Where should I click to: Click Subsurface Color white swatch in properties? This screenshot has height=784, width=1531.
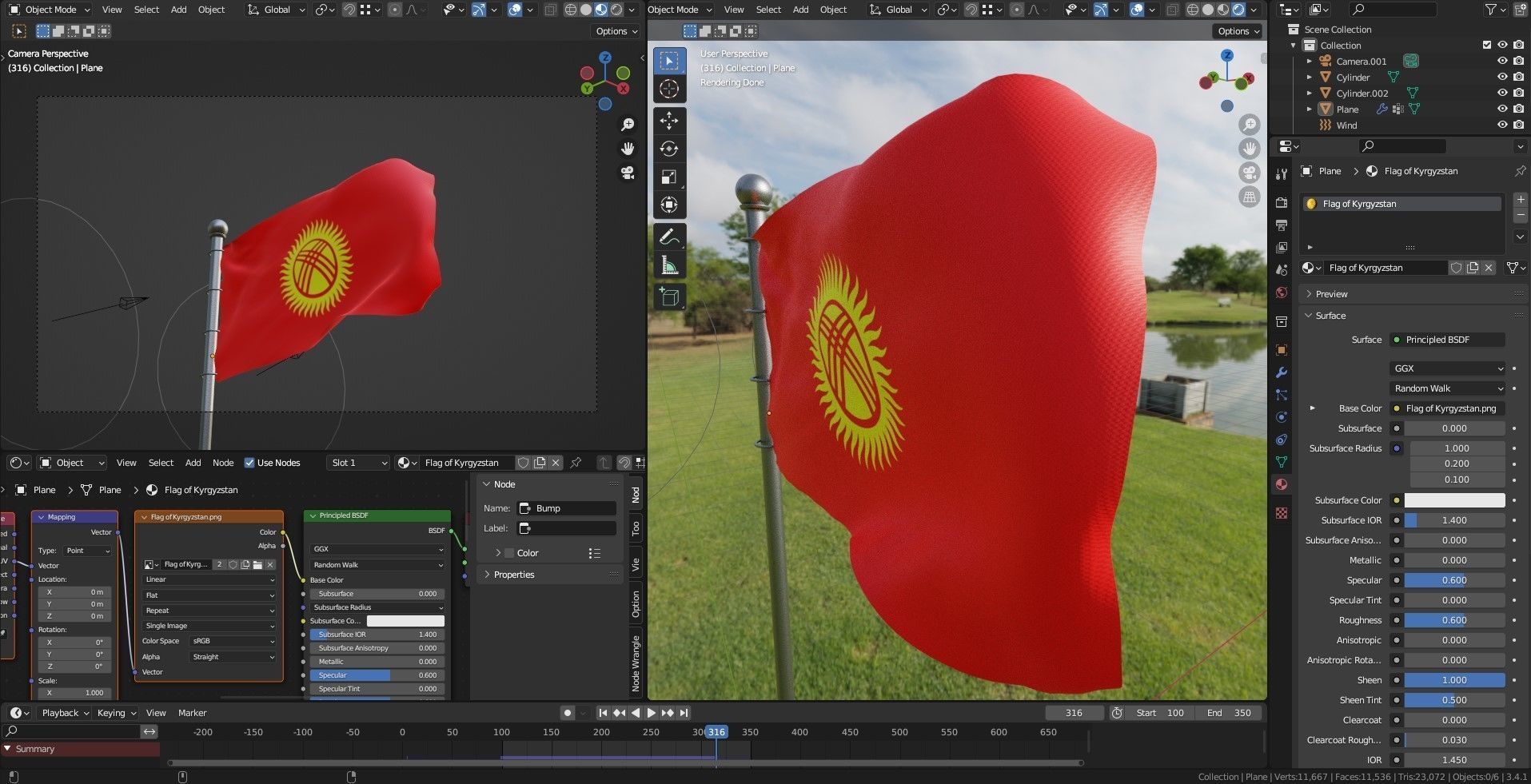(x=1455, y=500)
